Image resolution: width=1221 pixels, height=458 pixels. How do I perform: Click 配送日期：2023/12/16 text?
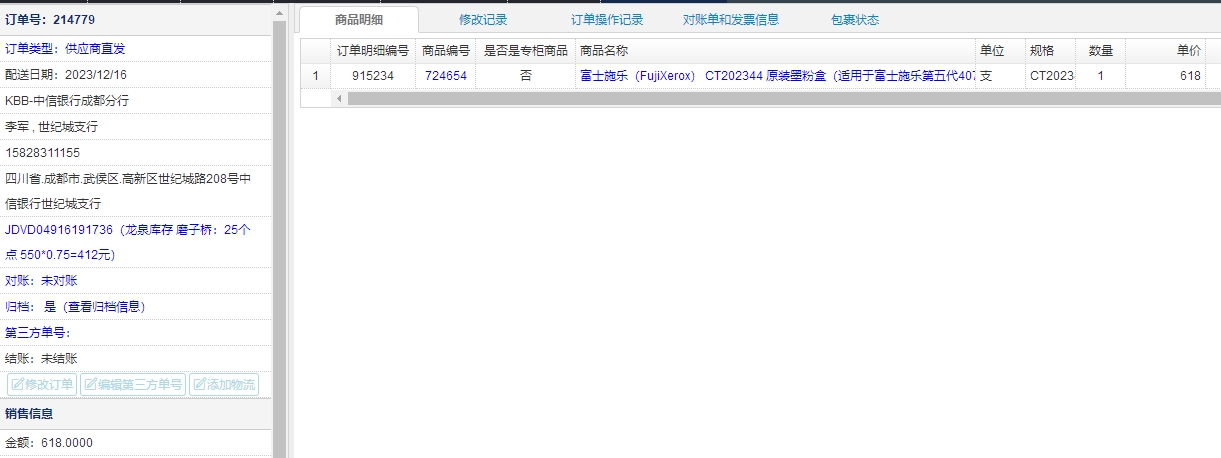pyautogui.click(x=66, y=75)
